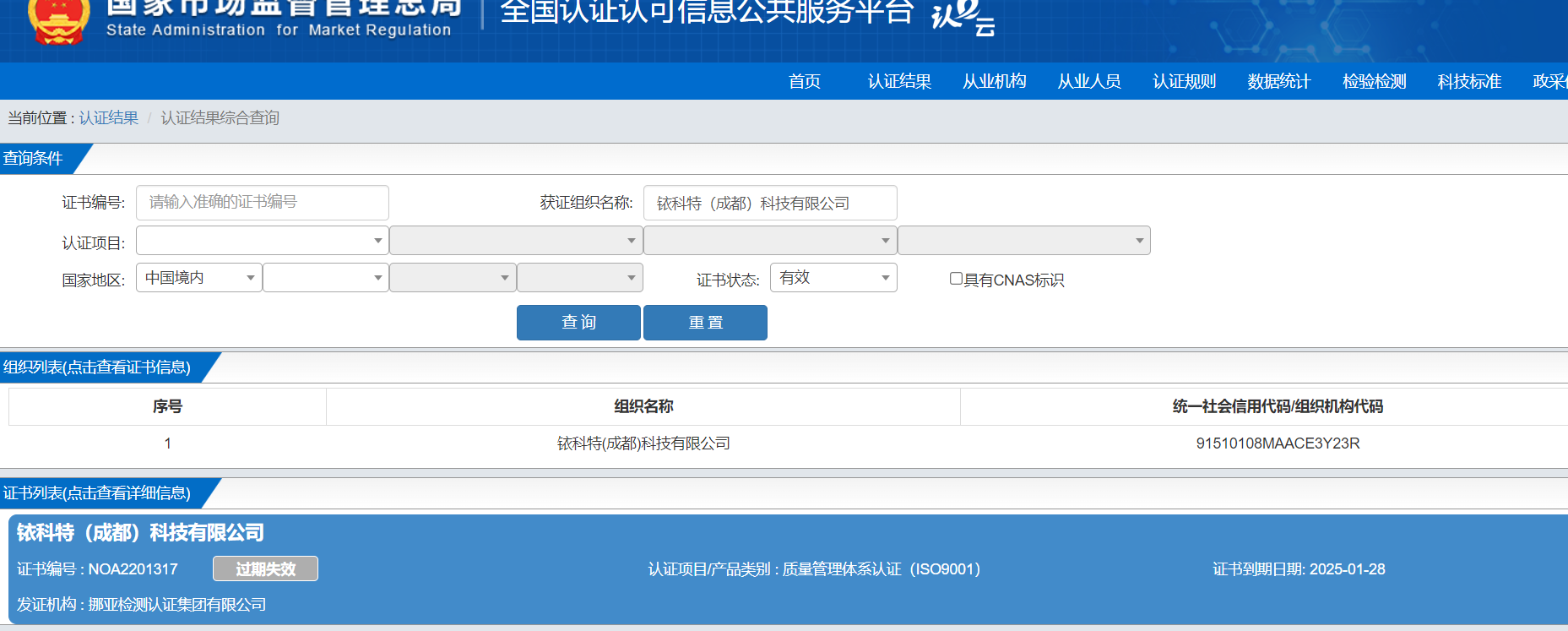The width and height of the screenshot is (1568, 631).
Task: Click the 查询条件 section header
Action: click(x=33, y=158)
